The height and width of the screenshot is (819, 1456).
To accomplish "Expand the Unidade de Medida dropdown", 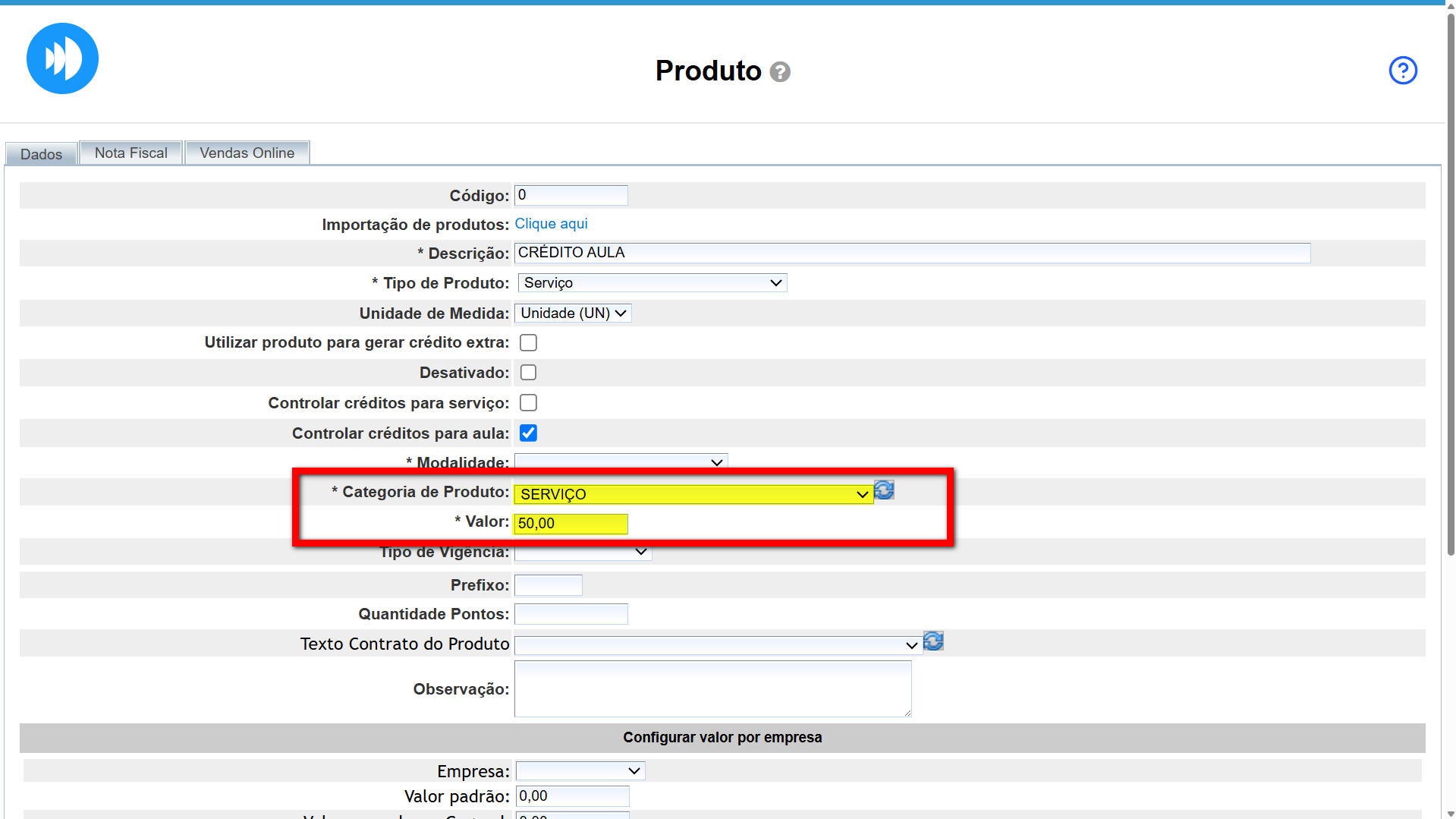I will (573, 313).
